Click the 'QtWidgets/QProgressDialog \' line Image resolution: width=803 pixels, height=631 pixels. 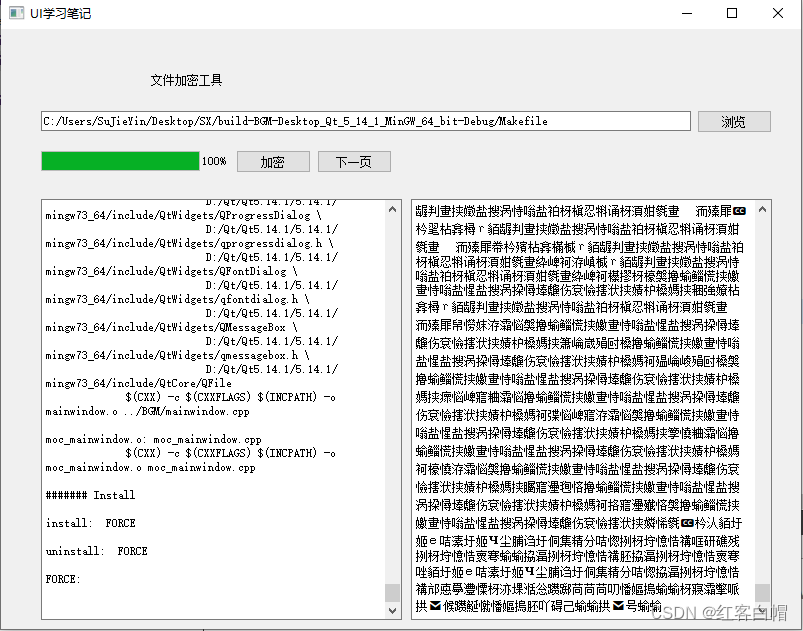click(x=183, y=215)
